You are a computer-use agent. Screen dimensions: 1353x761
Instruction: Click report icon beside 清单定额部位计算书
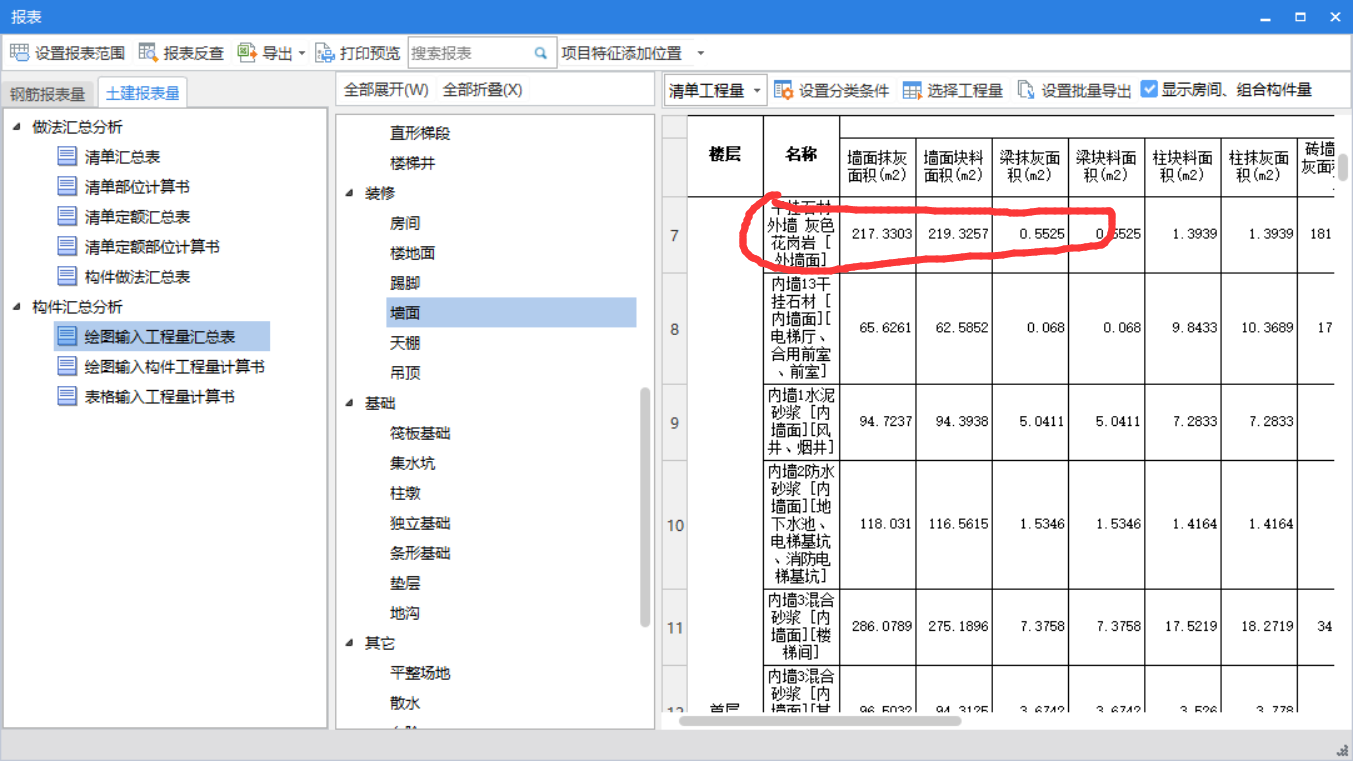[x=67, y=246]
